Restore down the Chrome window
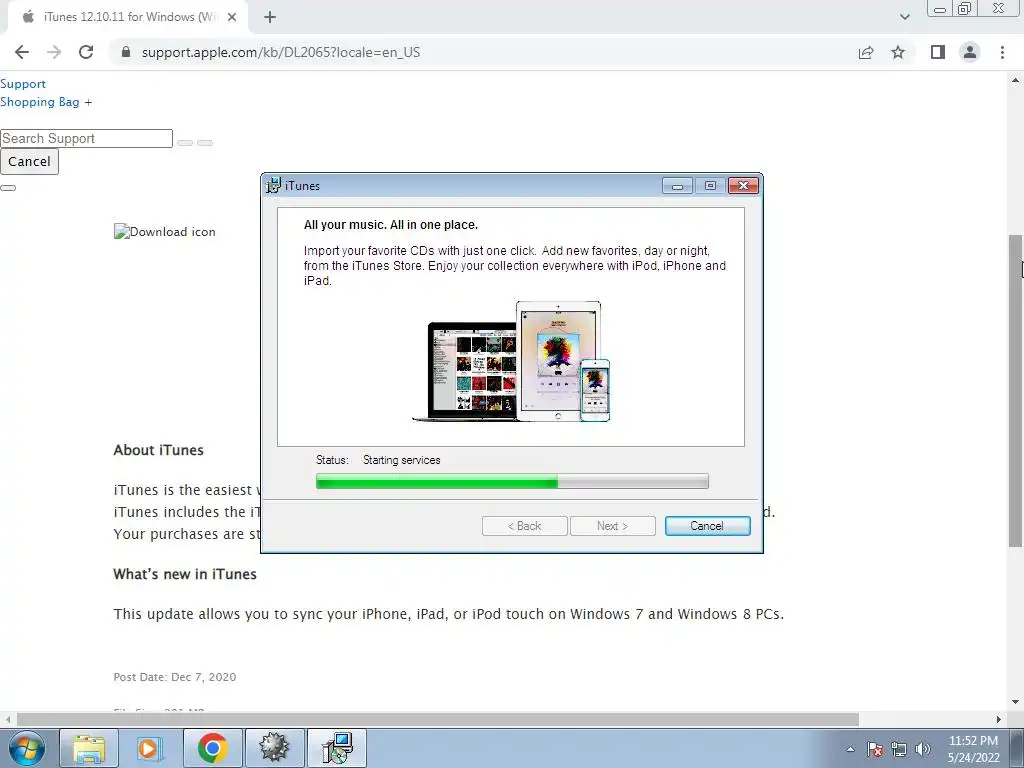This screenshot has width=1024, height=768. pyautogui.click(x=965, y=8)
